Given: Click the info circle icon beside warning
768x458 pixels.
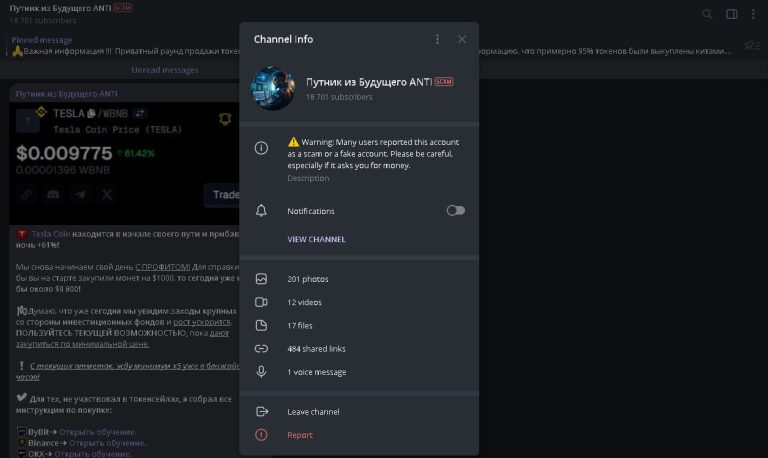Looking at the screenshot, I should pyautogui.click(x=261, y=148).
